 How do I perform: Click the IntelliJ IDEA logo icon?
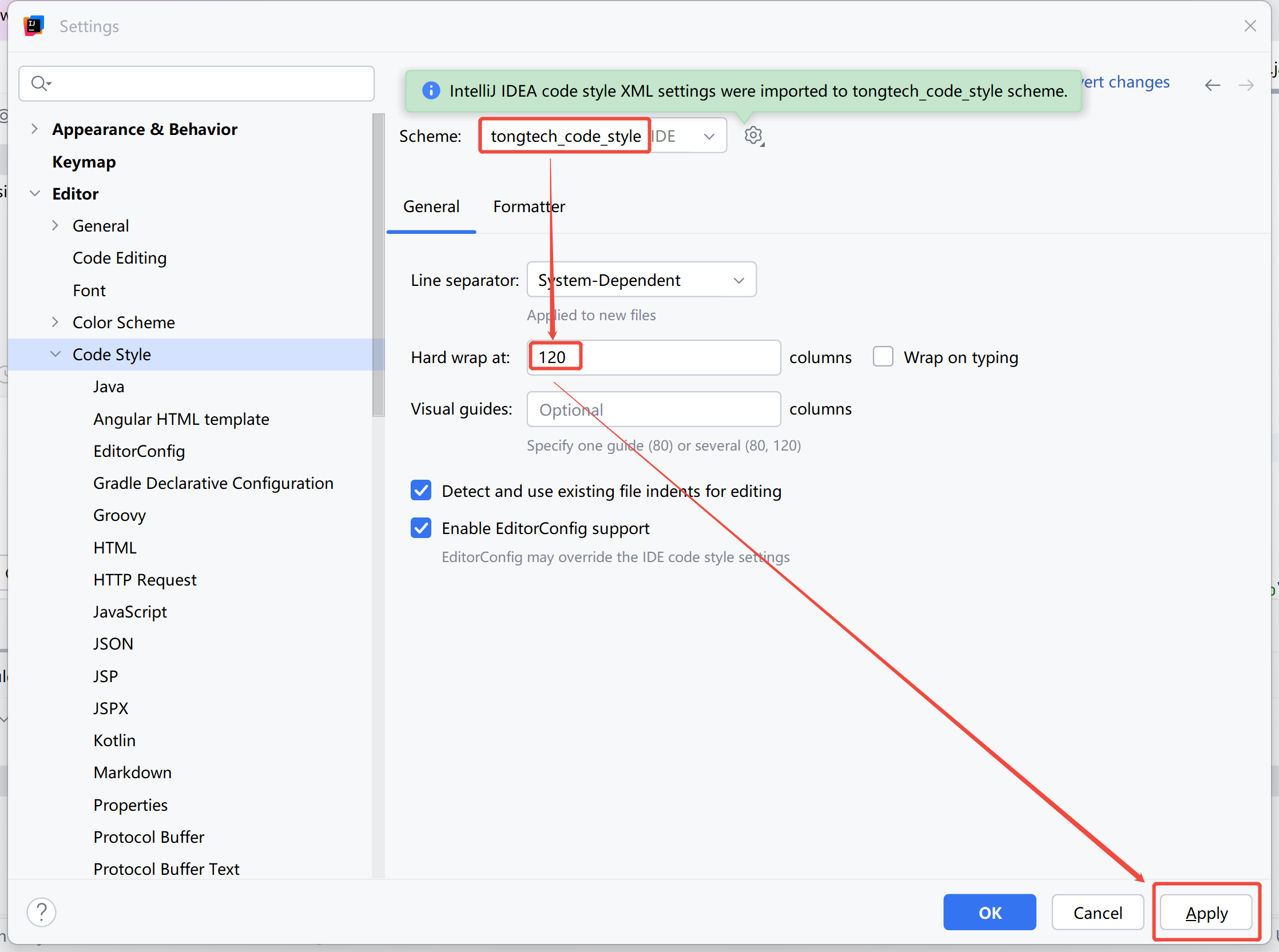click(34, 26)
